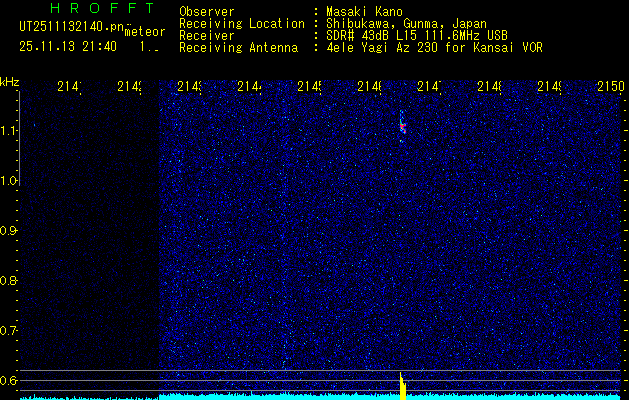This screenshot has height=400, width=629.
Task: Click the 2145 time axis label
Action: pyautogui.click(x=309, y=87)
